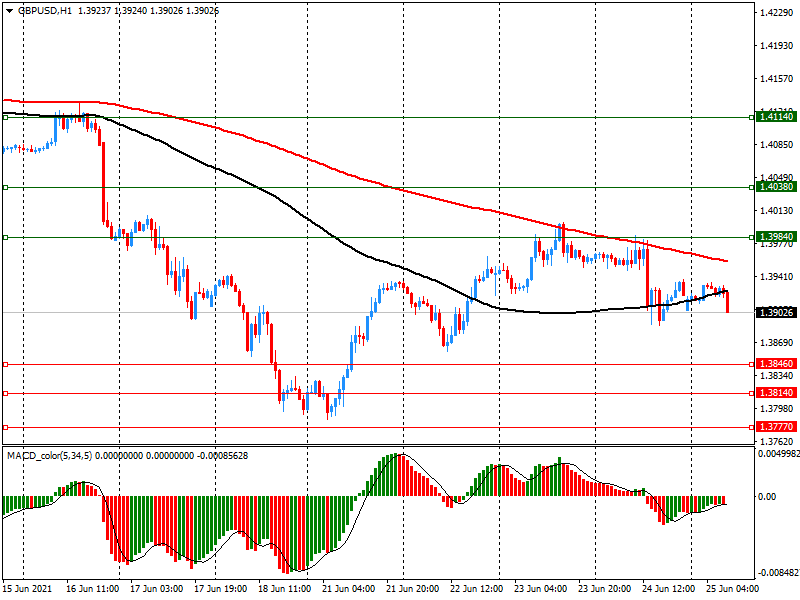Viewport: 800px width, 600px height.
Task: Click the 21 Jun 20:00 time label
Action: pos(413,589)
